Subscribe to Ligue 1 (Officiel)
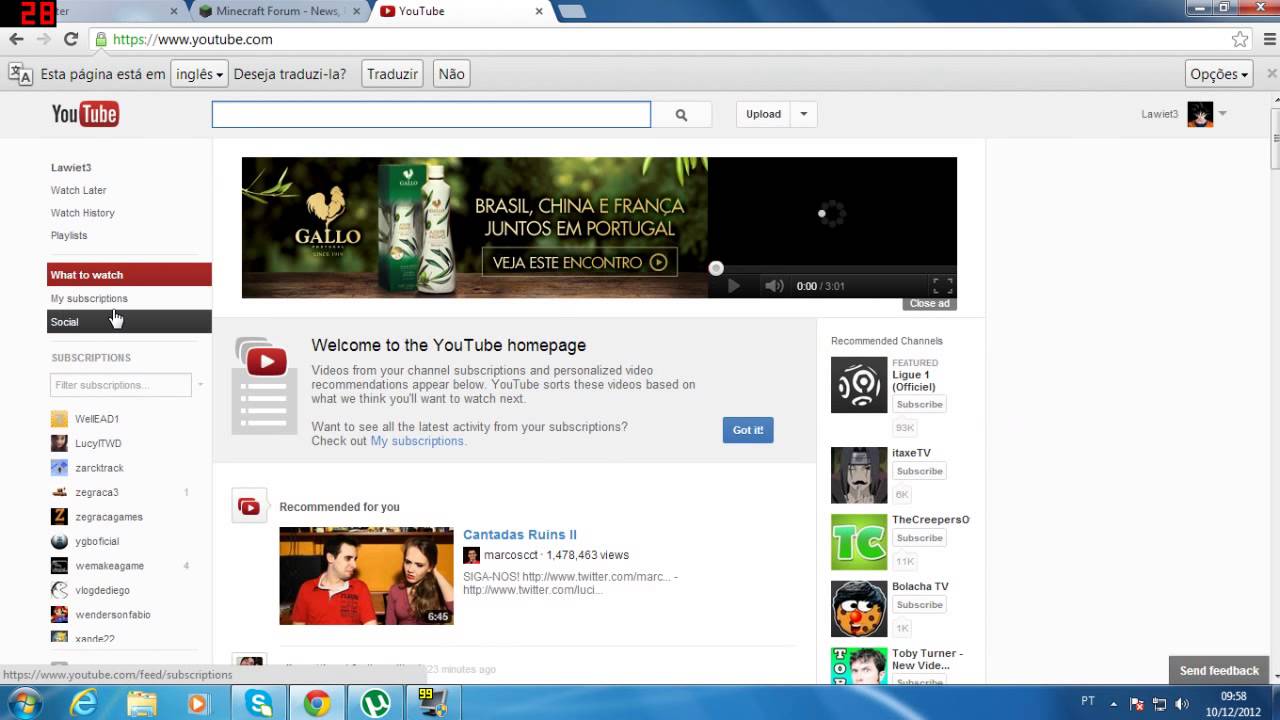Viewport: 1280px width, 720px height. coord(919,405)
